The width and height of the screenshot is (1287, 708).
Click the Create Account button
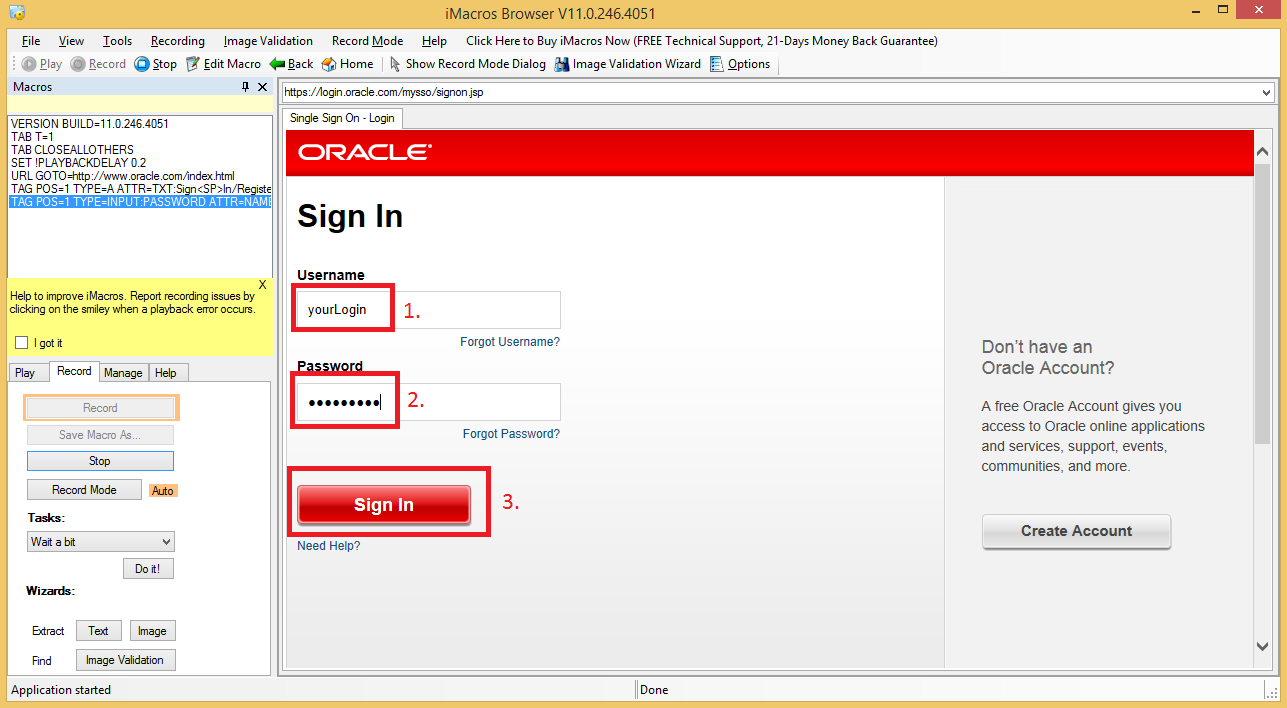(x=1076, y=531)
